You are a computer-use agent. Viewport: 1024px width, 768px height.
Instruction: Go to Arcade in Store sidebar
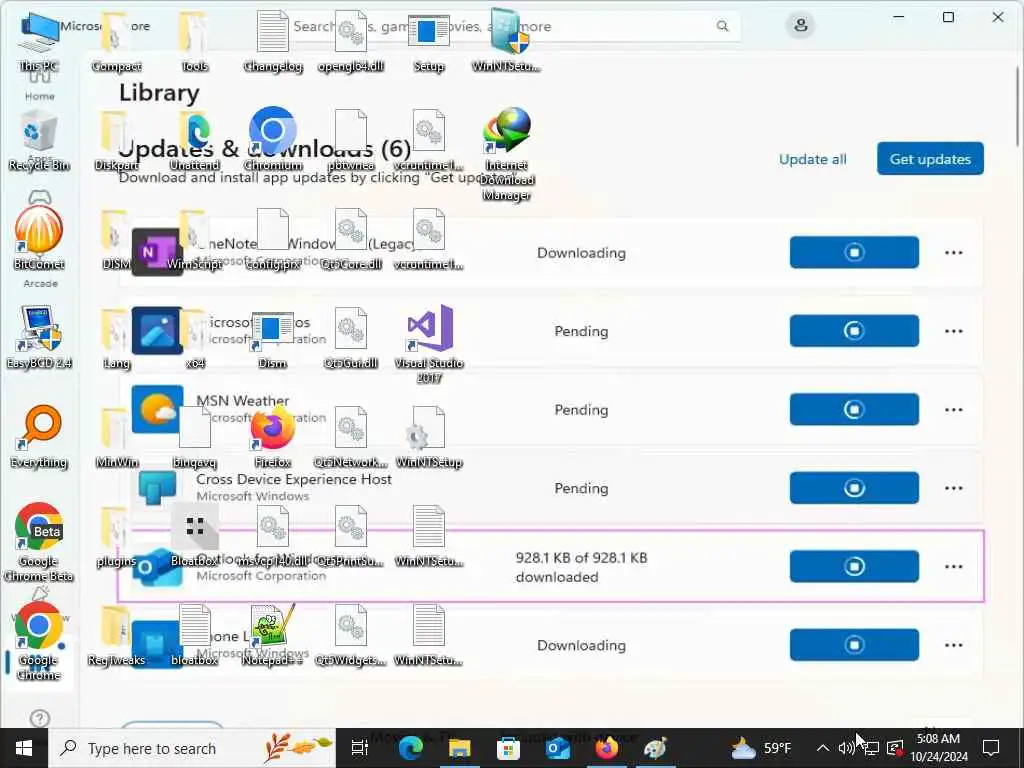coord(40,283)
